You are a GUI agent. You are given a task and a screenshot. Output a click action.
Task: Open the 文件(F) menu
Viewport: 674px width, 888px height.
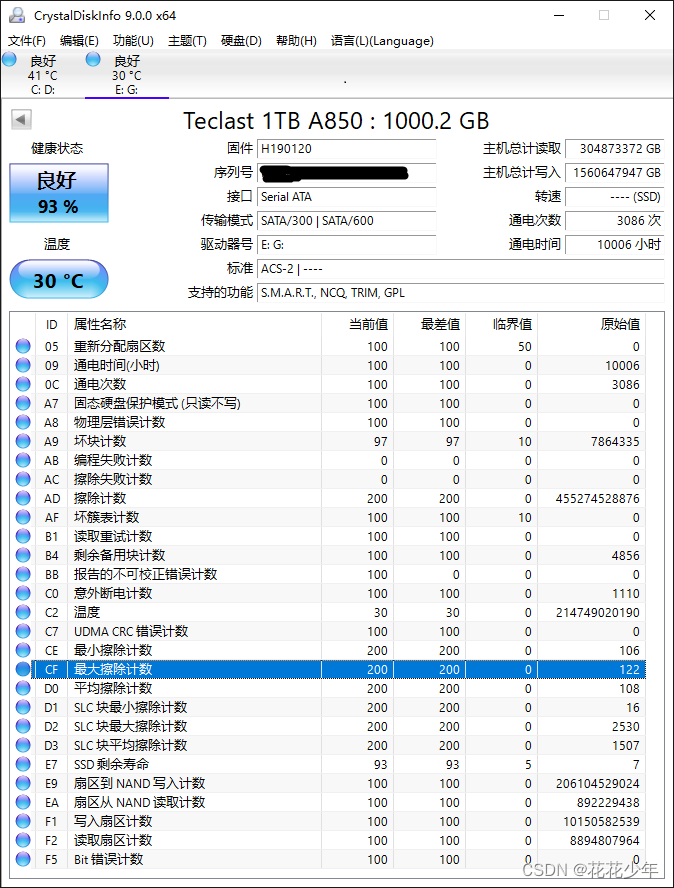(x=27, y=41)
